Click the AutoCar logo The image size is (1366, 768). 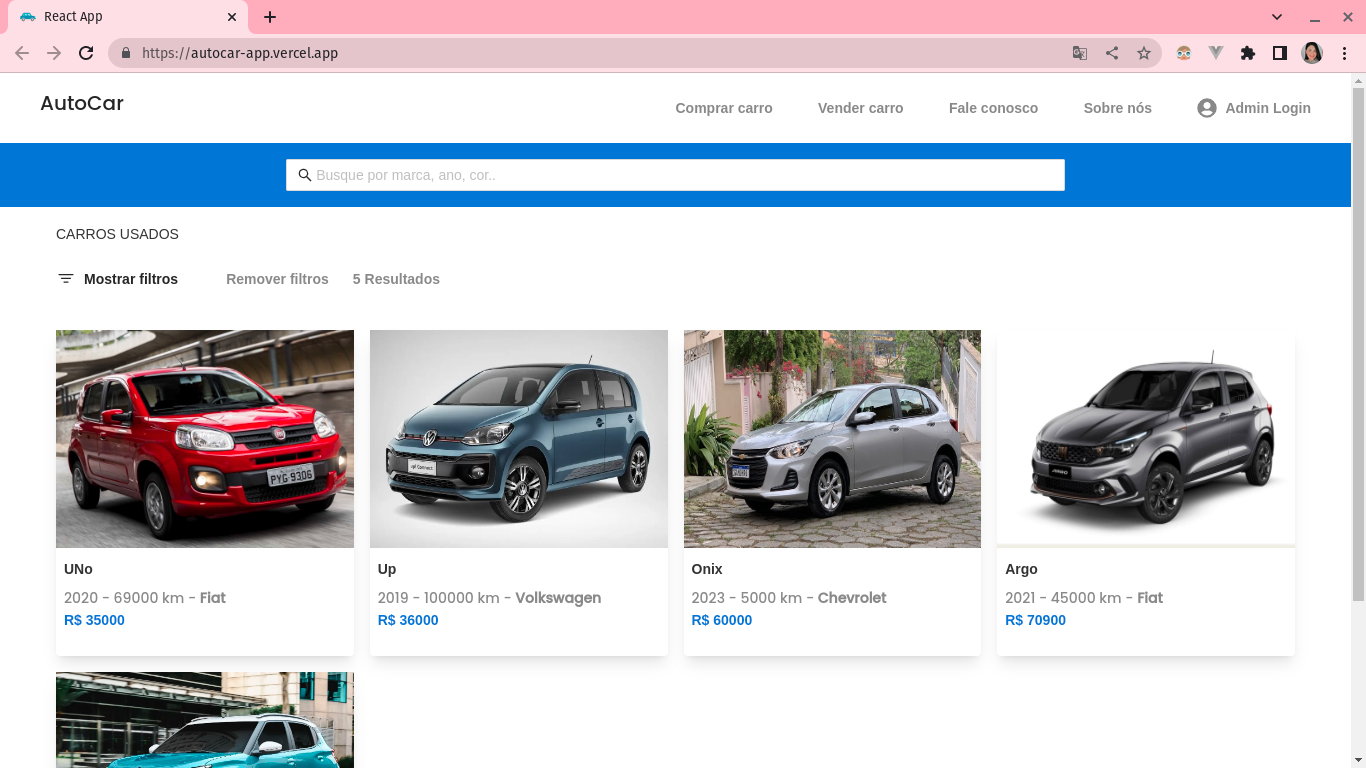[x=82, y=103]
